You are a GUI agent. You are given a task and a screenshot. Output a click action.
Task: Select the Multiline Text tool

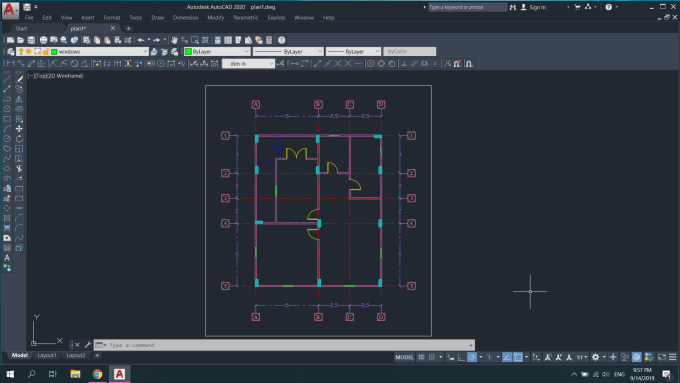click(7, 258)
